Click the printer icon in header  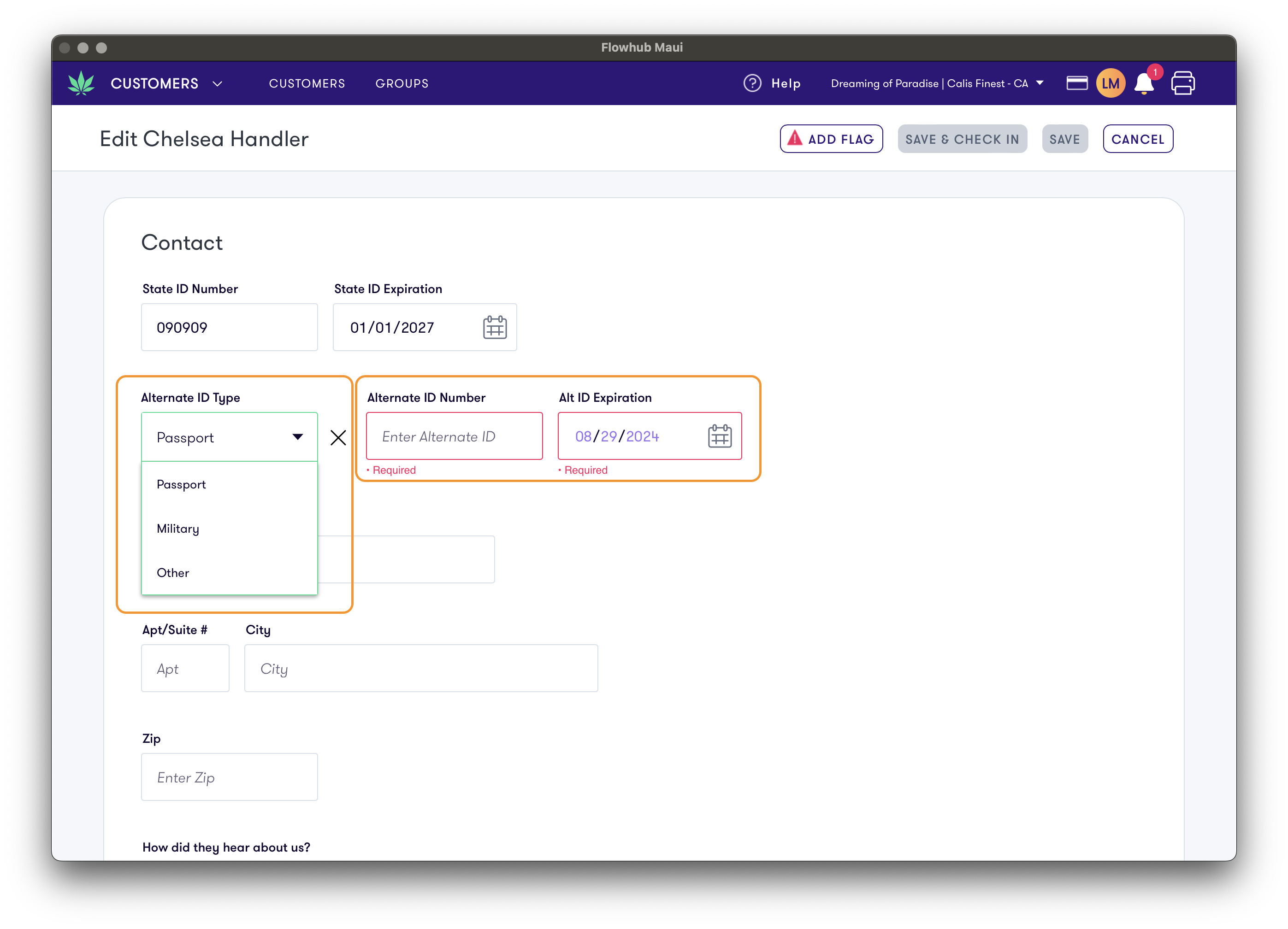1183,83
